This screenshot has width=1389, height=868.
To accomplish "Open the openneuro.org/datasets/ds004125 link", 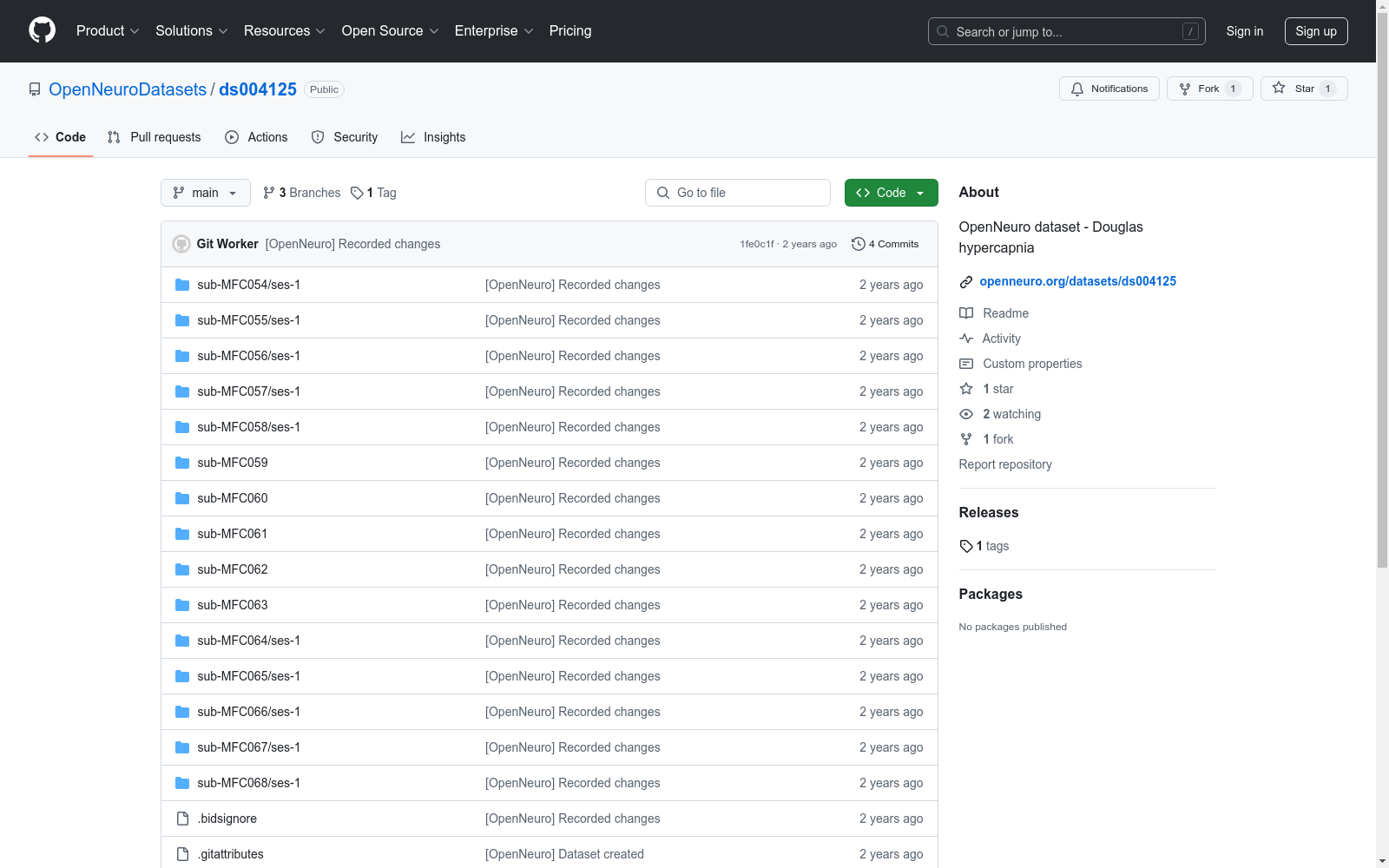I will pos(1078,281).
